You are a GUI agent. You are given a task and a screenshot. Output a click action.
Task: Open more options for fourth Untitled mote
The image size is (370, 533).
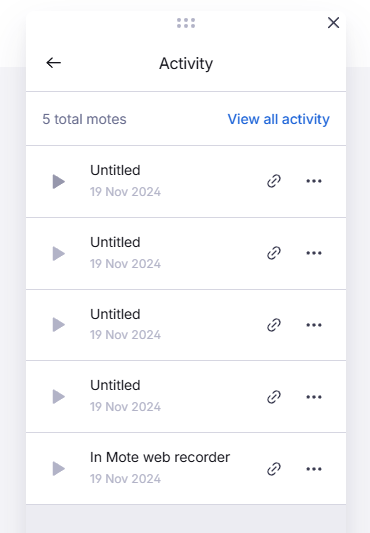click(x=314, y=397)
